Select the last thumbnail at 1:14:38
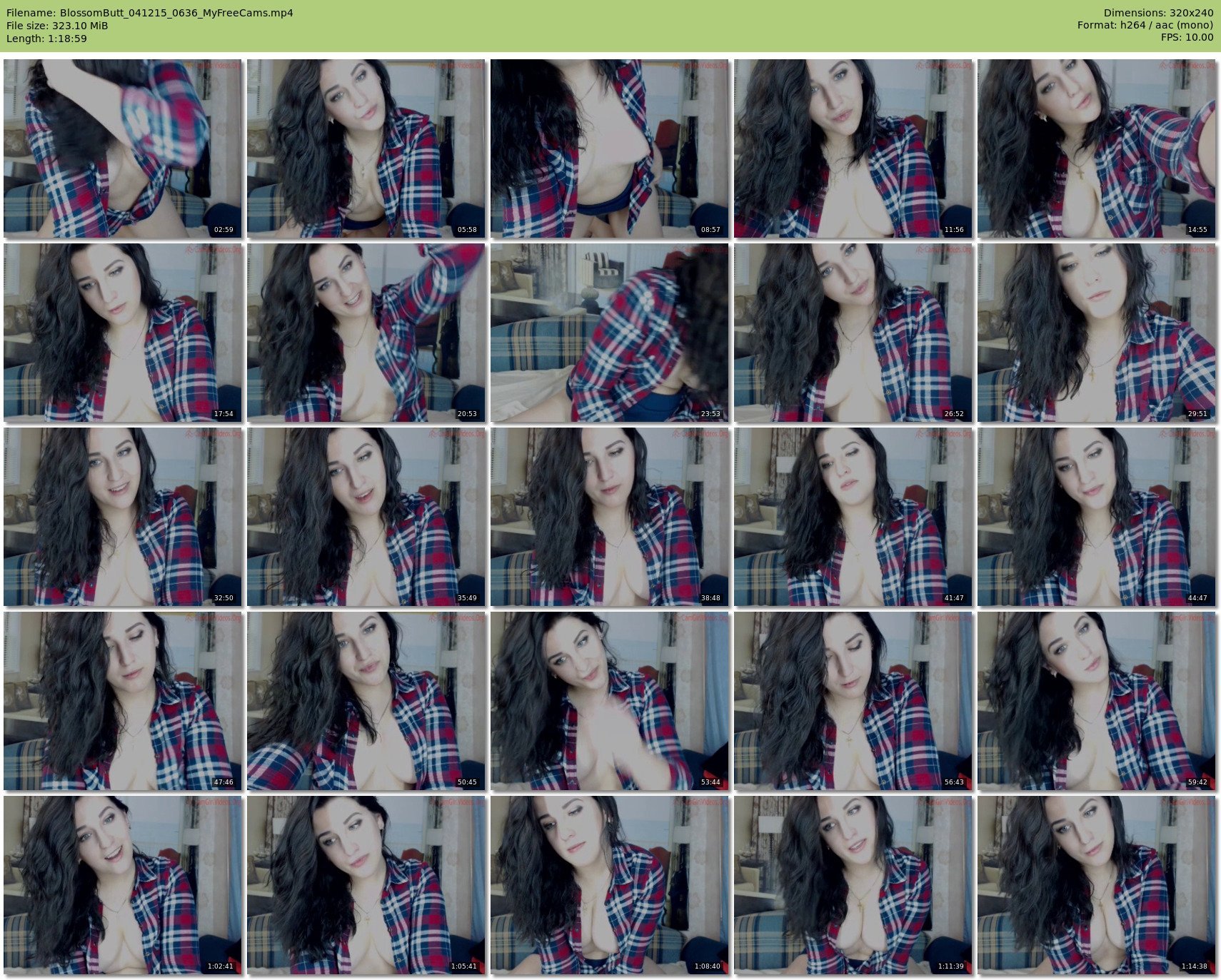The image size is (1221, 980). tap(1097, 885)
